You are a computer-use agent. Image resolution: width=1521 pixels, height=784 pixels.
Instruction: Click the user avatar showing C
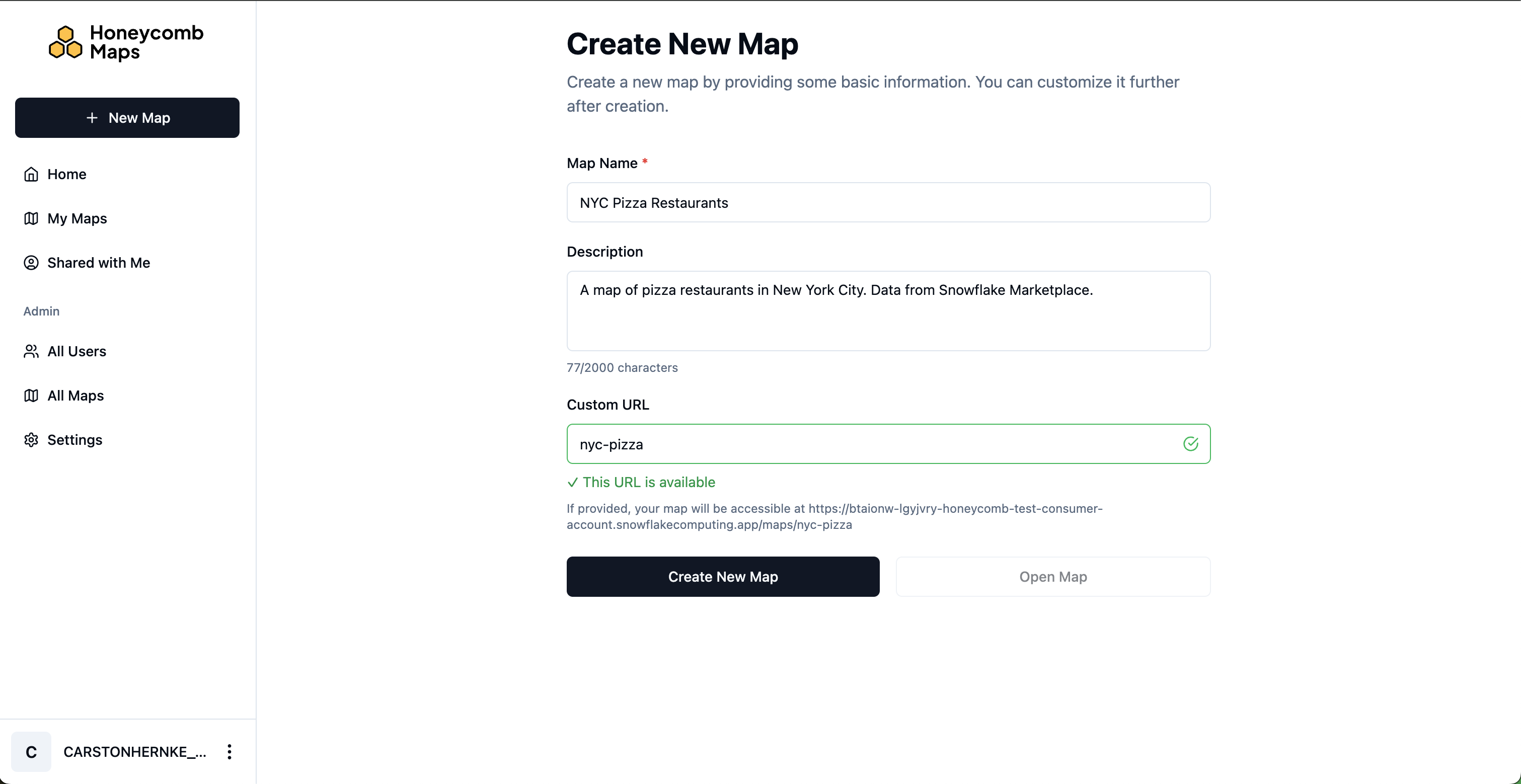(31, 751)
